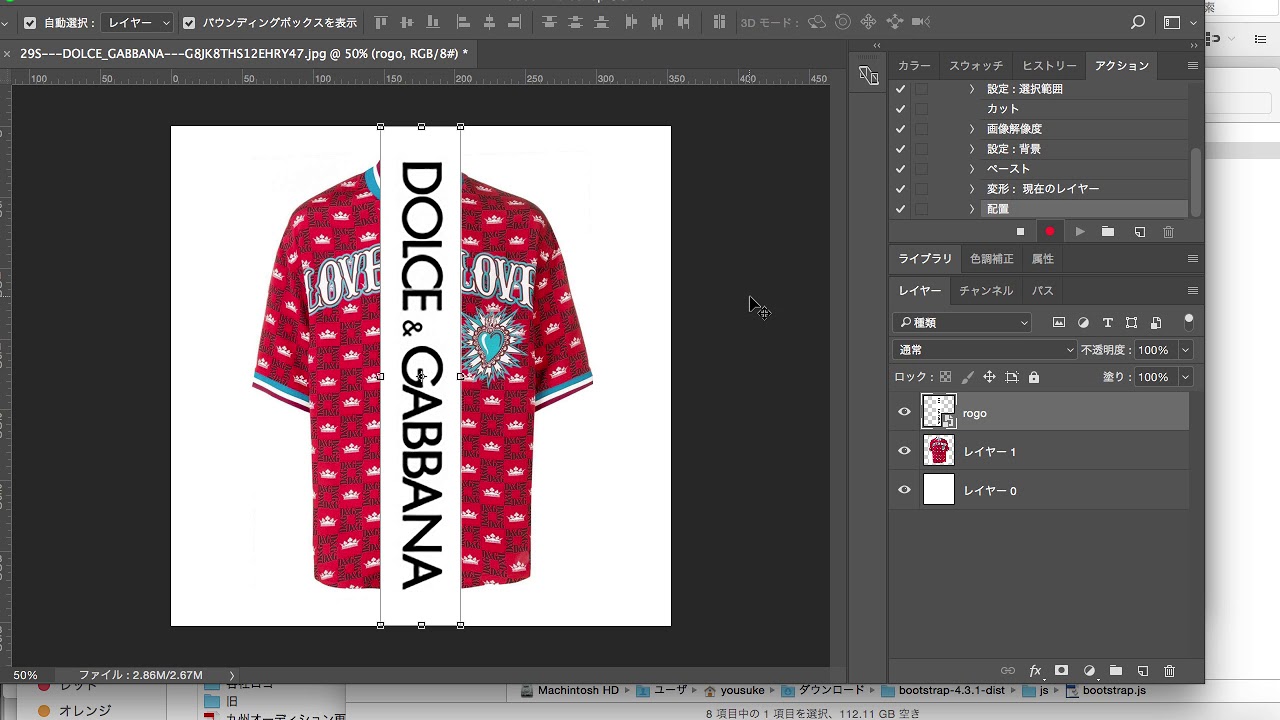The width and height of the screenshot is (1280, 720).
Task: Expand the 設定：背景 action step
Action: tap(972, 149)
